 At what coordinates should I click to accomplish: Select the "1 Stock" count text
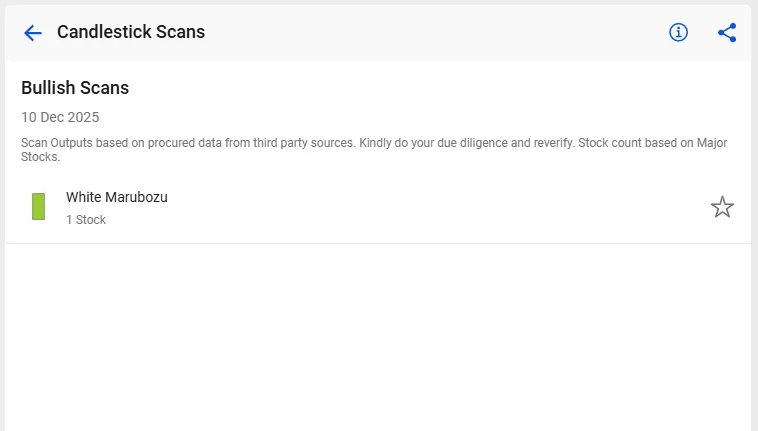(x=86, y=220)
